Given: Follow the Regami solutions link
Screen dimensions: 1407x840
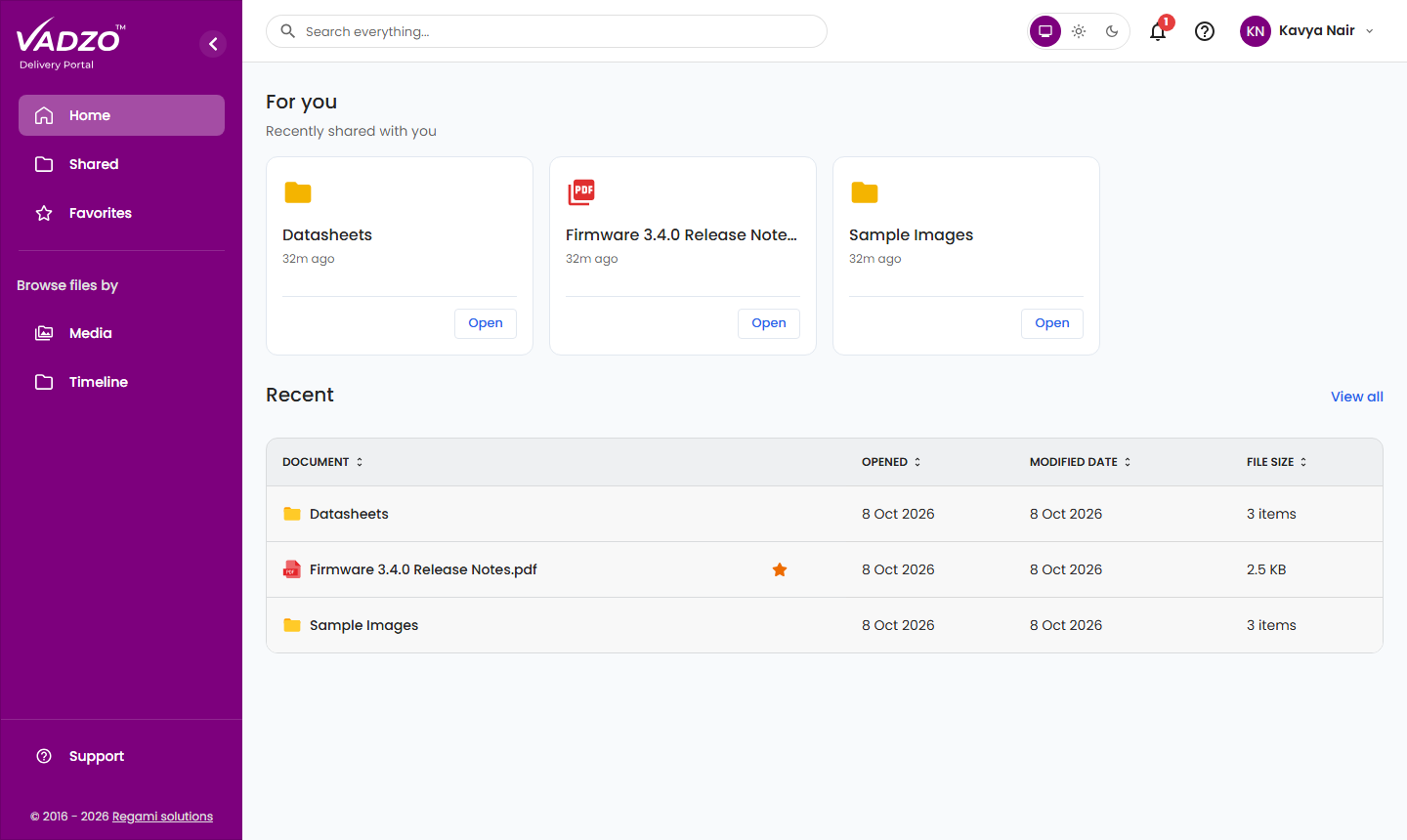Looking at the screenshot, I should pos(162,817).
